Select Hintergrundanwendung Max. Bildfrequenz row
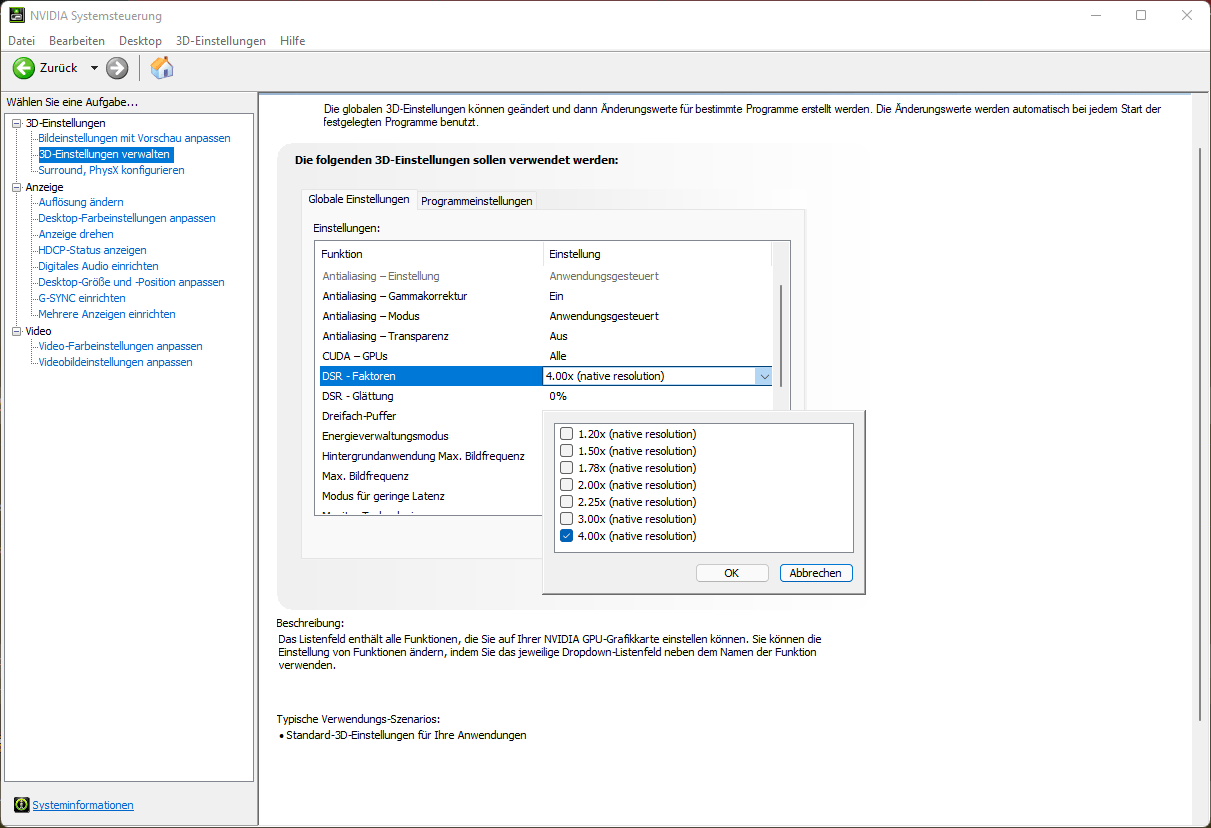 click(430, 456)
